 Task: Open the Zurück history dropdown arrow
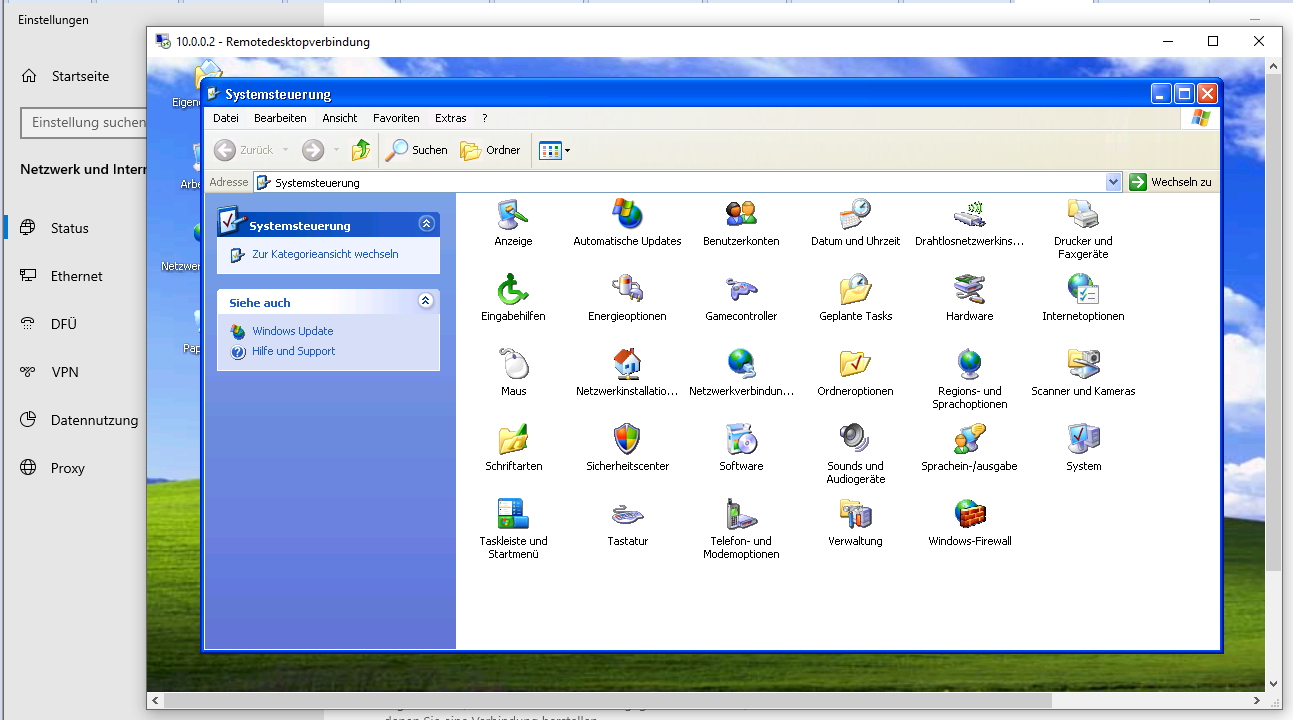pyautogui.click(x=285, y=150)
